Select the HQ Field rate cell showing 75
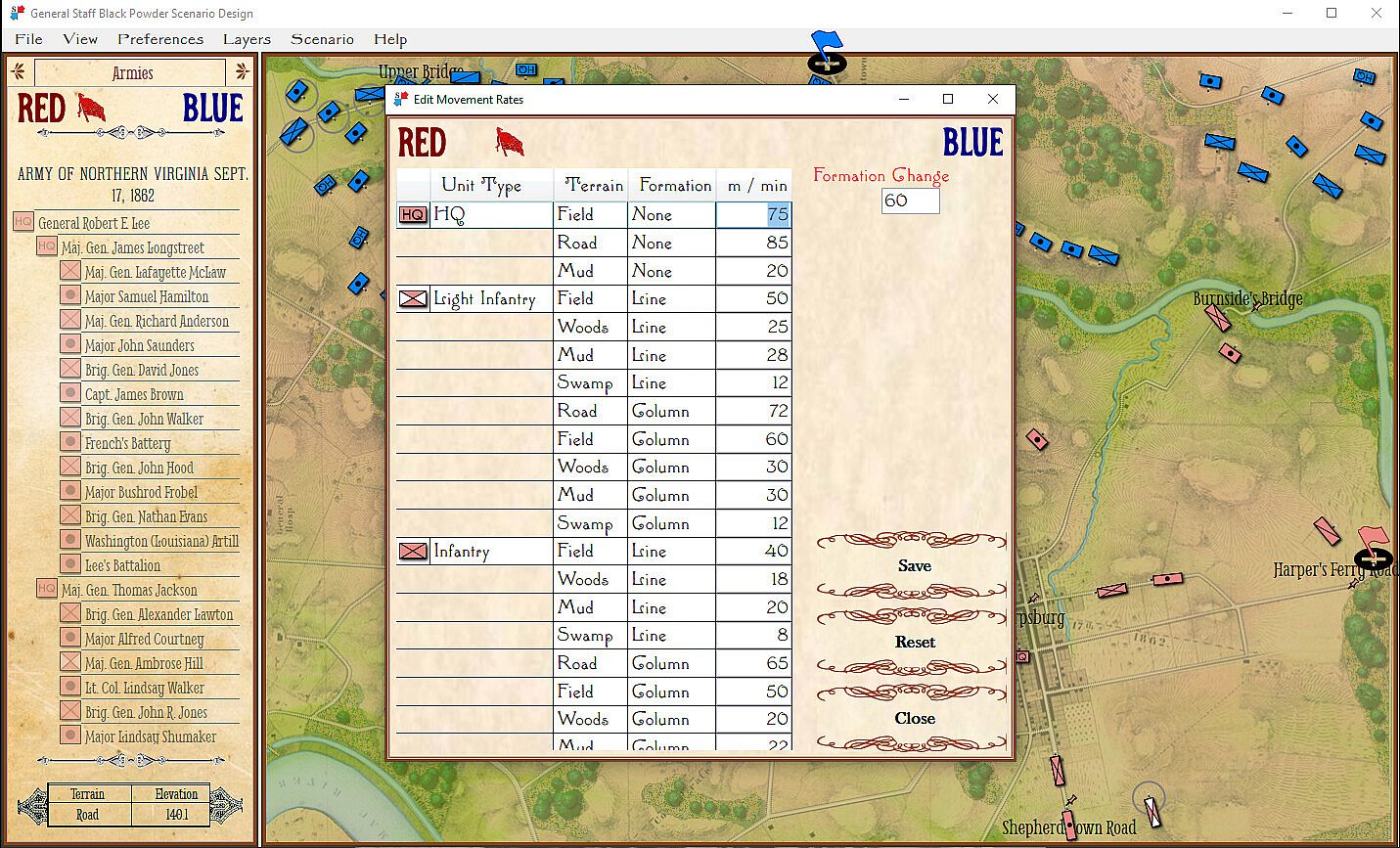The width and height of the screenshot is (1400, 848). [753, 214]
